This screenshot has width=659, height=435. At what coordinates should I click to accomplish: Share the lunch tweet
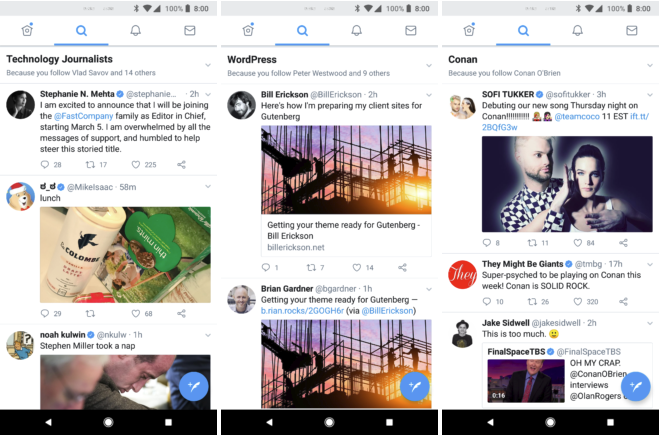point(181,314)
